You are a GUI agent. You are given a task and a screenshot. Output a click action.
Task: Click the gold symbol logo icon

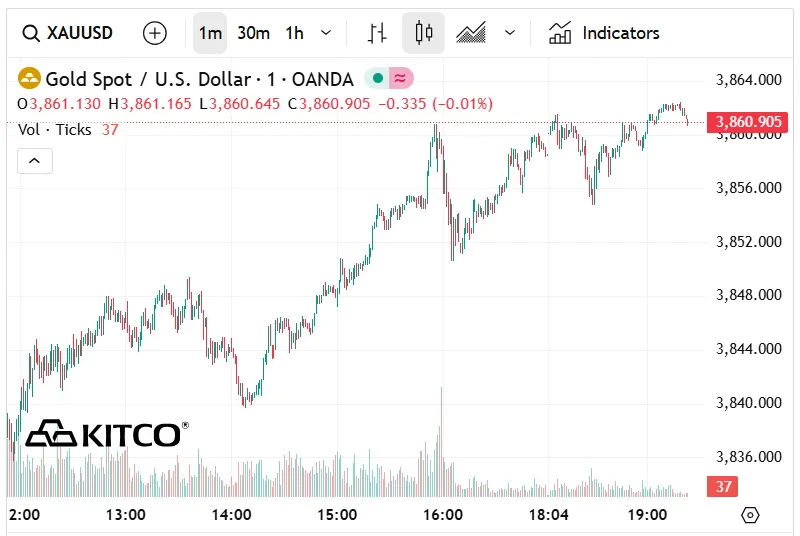(x=30, y=78)
